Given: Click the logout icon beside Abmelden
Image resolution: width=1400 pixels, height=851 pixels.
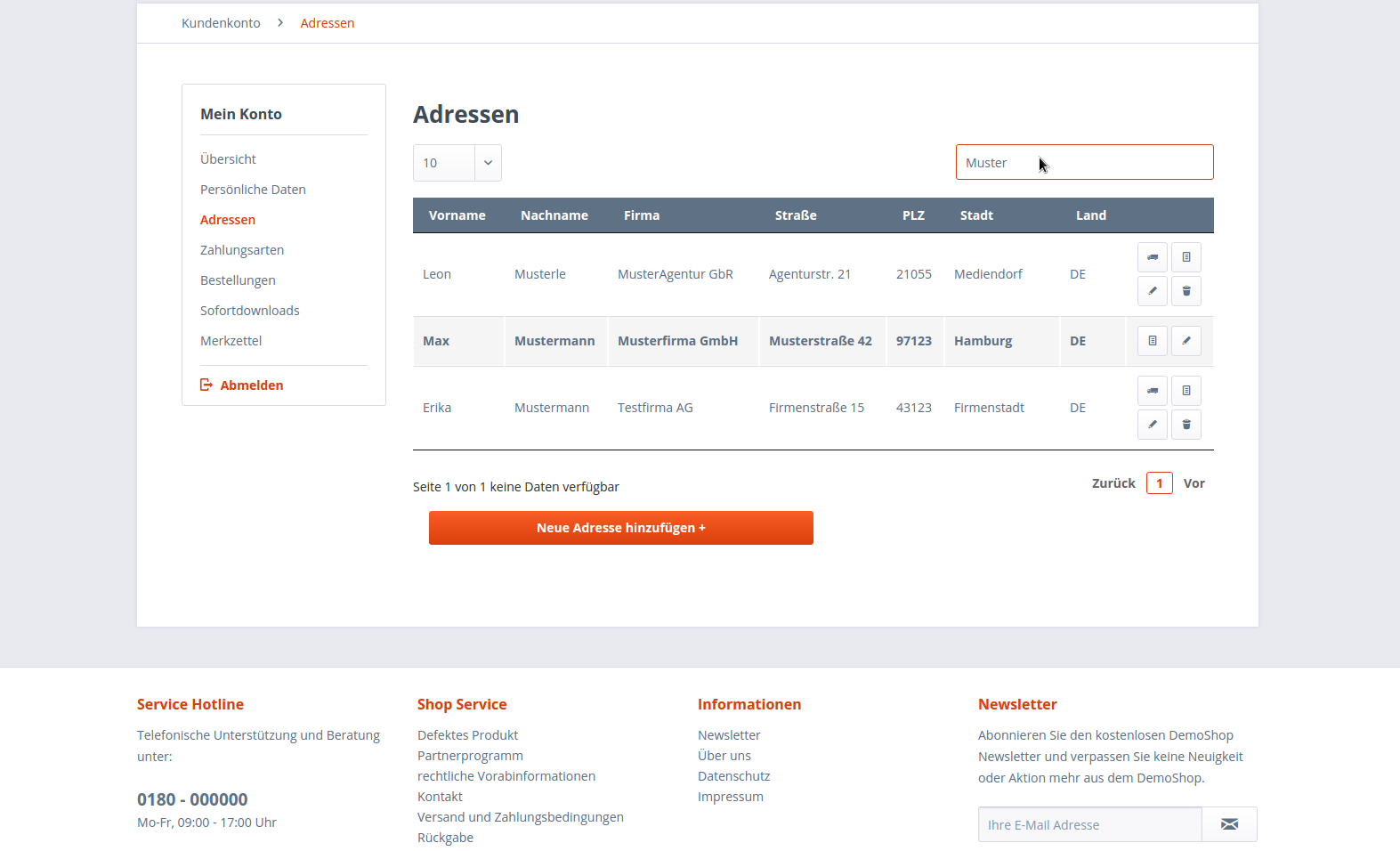Looking at the screenshot, I should click(x=206, y=385).
